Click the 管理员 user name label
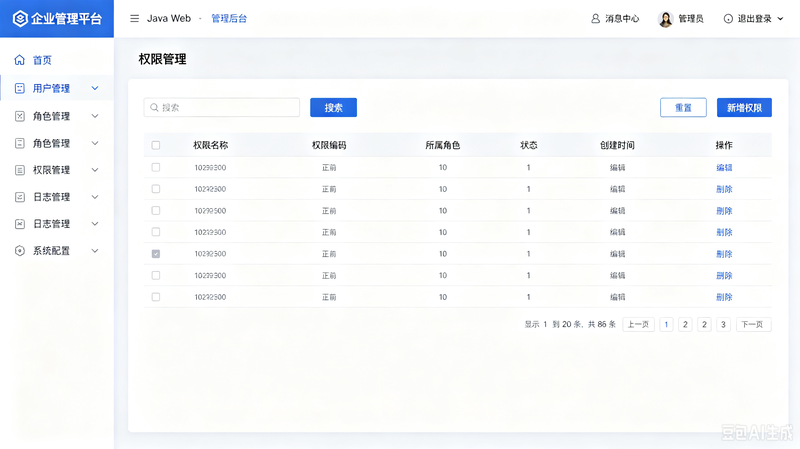 pyautogui.click(x=691, y=19)
